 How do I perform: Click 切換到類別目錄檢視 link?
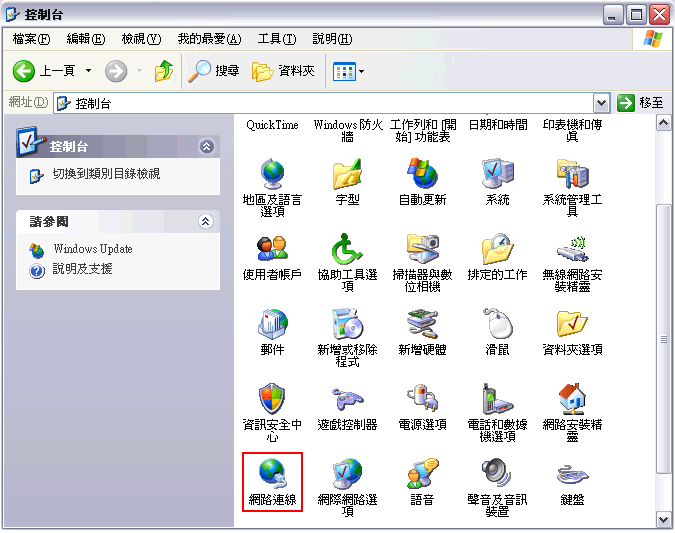tap(106, 174)
